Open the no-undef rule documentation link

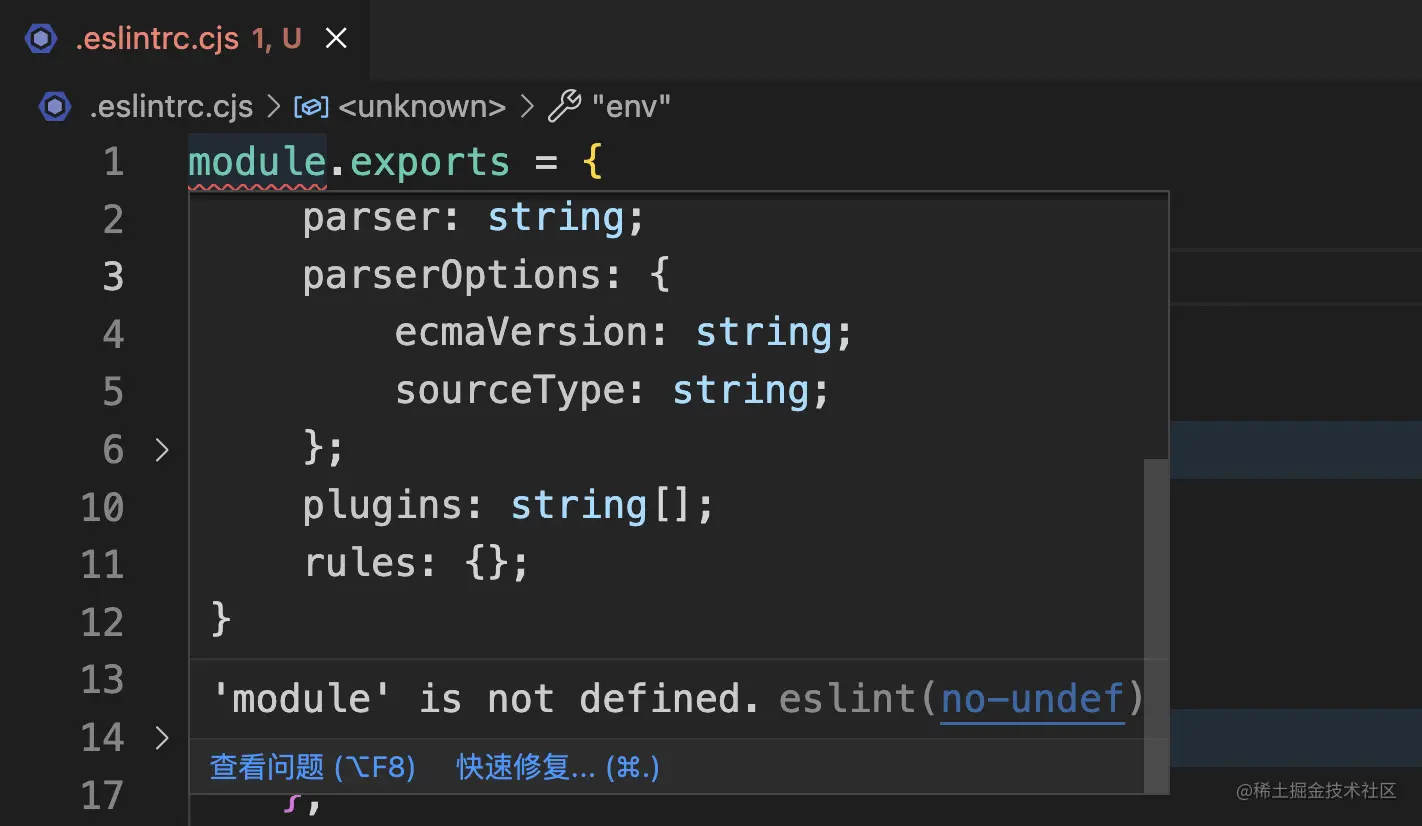click(x=1033, y=698)
